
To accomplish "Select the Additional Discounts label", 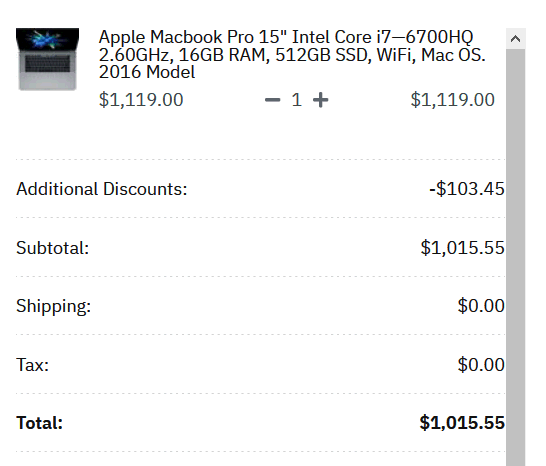I will (x=102, y=189).
